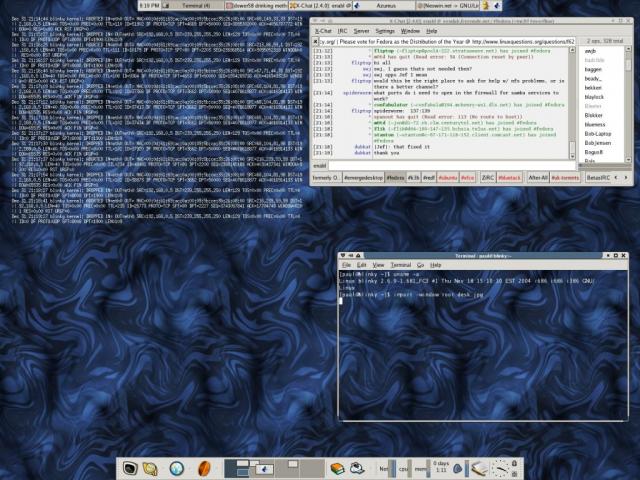The width and height of the screenshot is (640, 480).
Task: Click the Net monitor applet in dock
Action: pyautogui.click(x=387, y=469)
